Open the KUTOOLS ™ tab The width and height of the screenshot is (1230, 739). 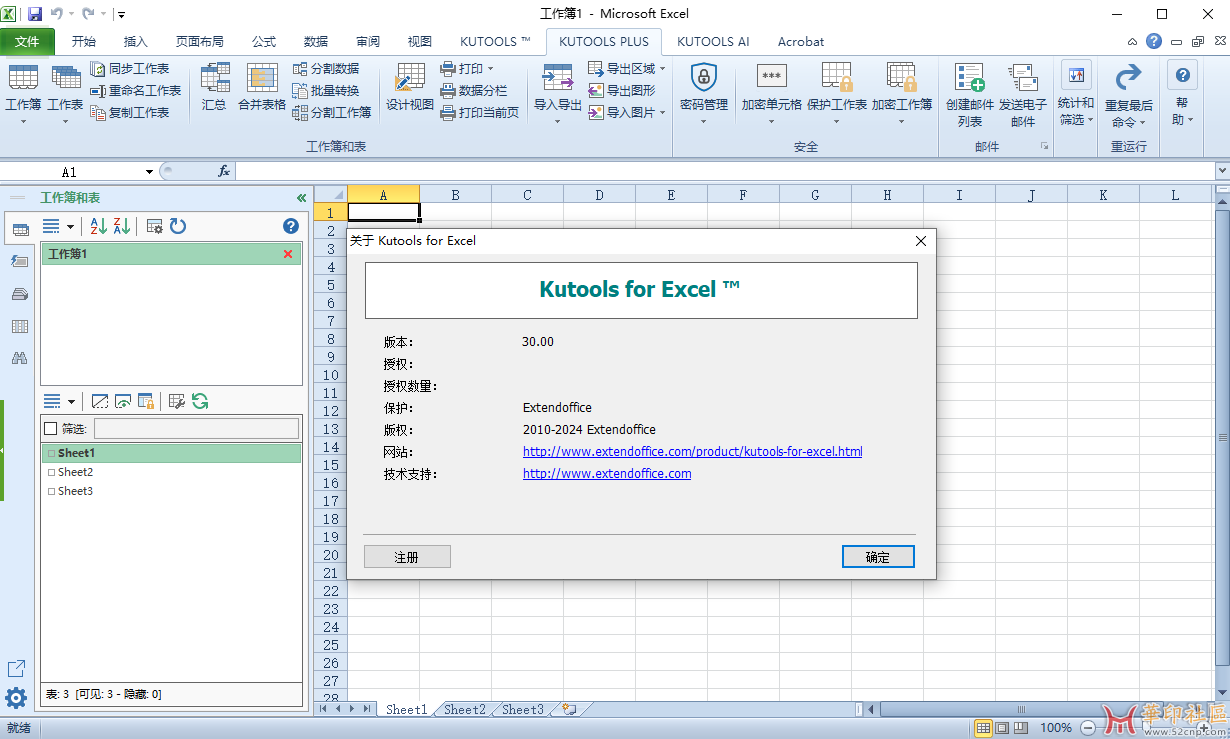point(495,41)
